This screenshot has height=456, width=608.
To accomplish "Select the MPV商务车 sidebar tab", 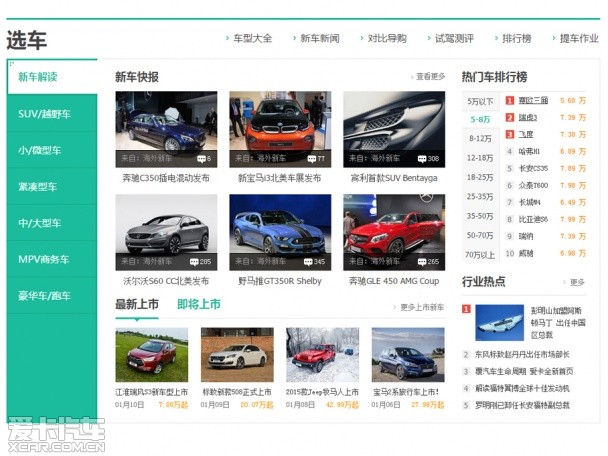I will coord(52,259).
